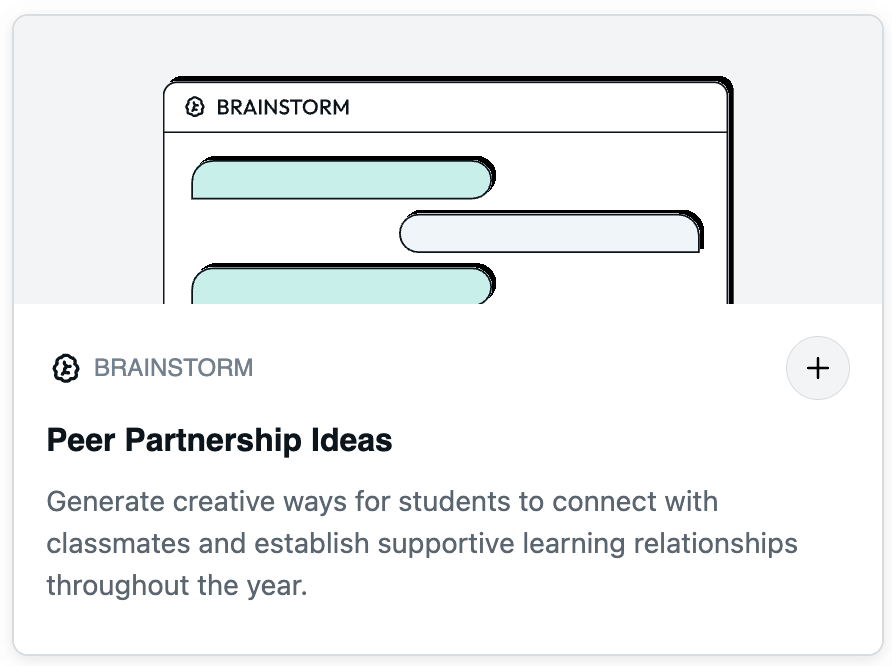Click the line starting "Generate creative ways"
The width and height of the screenshot is (892, 666).
tap(382, 502)
